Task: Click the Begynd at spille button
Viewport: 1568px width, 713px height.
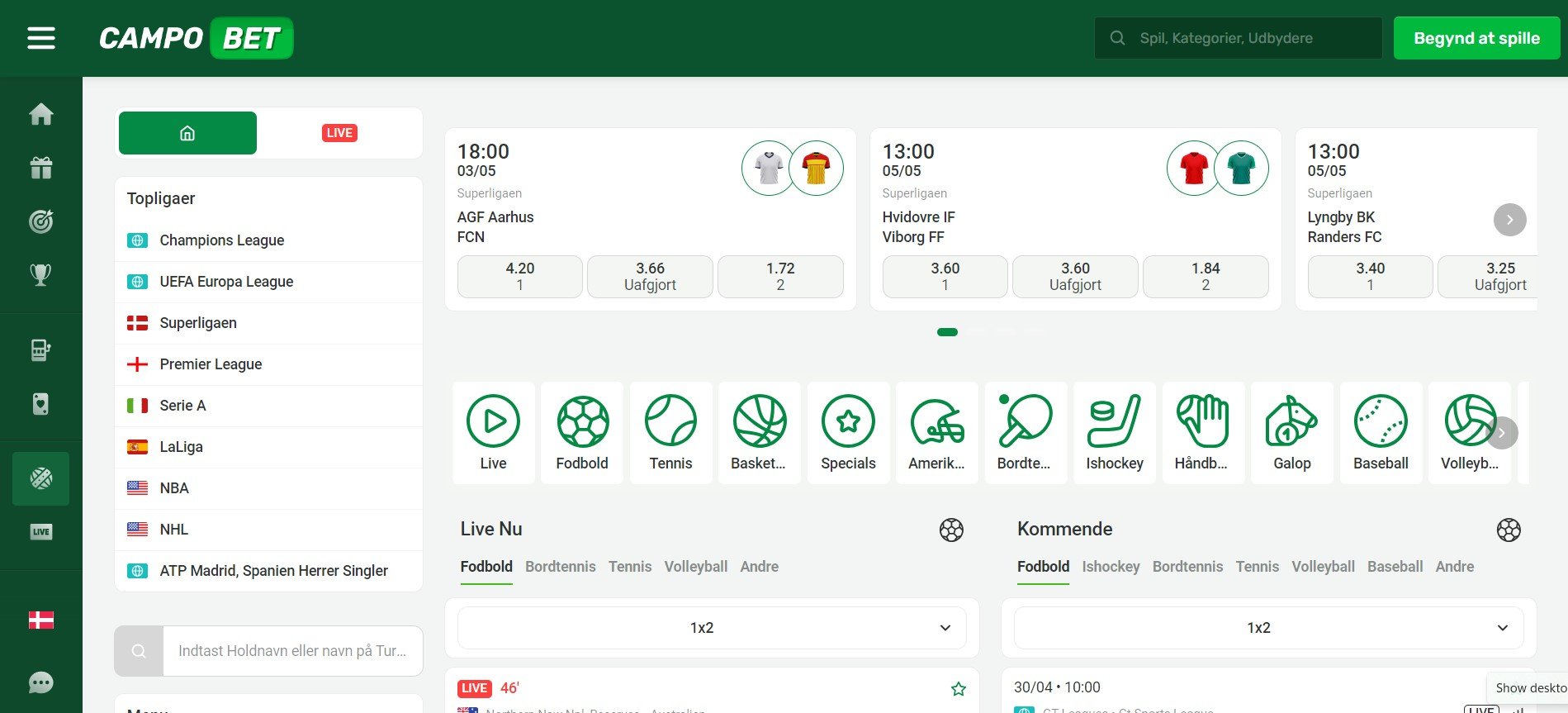Action: [x=1476, y=38]
